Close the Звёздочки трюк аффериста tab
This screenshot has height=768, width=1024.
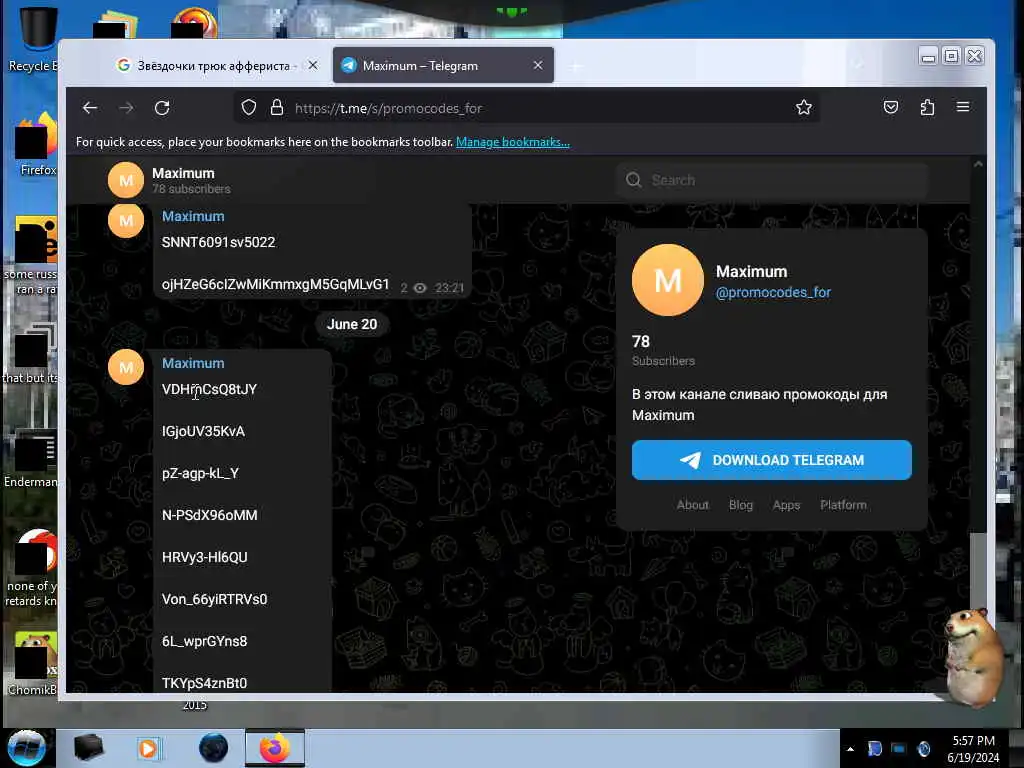click(x=313, y=65)
